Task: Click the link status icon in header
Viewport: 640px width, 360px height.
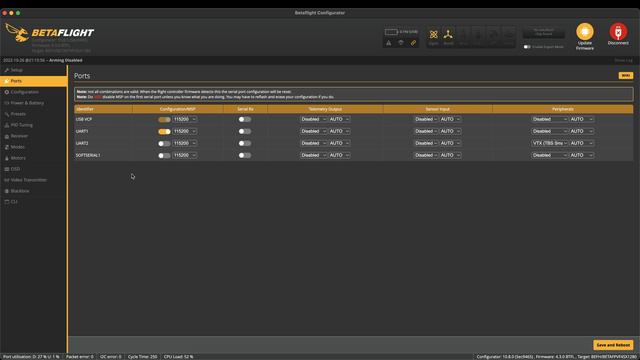Action: pos(413,42)
